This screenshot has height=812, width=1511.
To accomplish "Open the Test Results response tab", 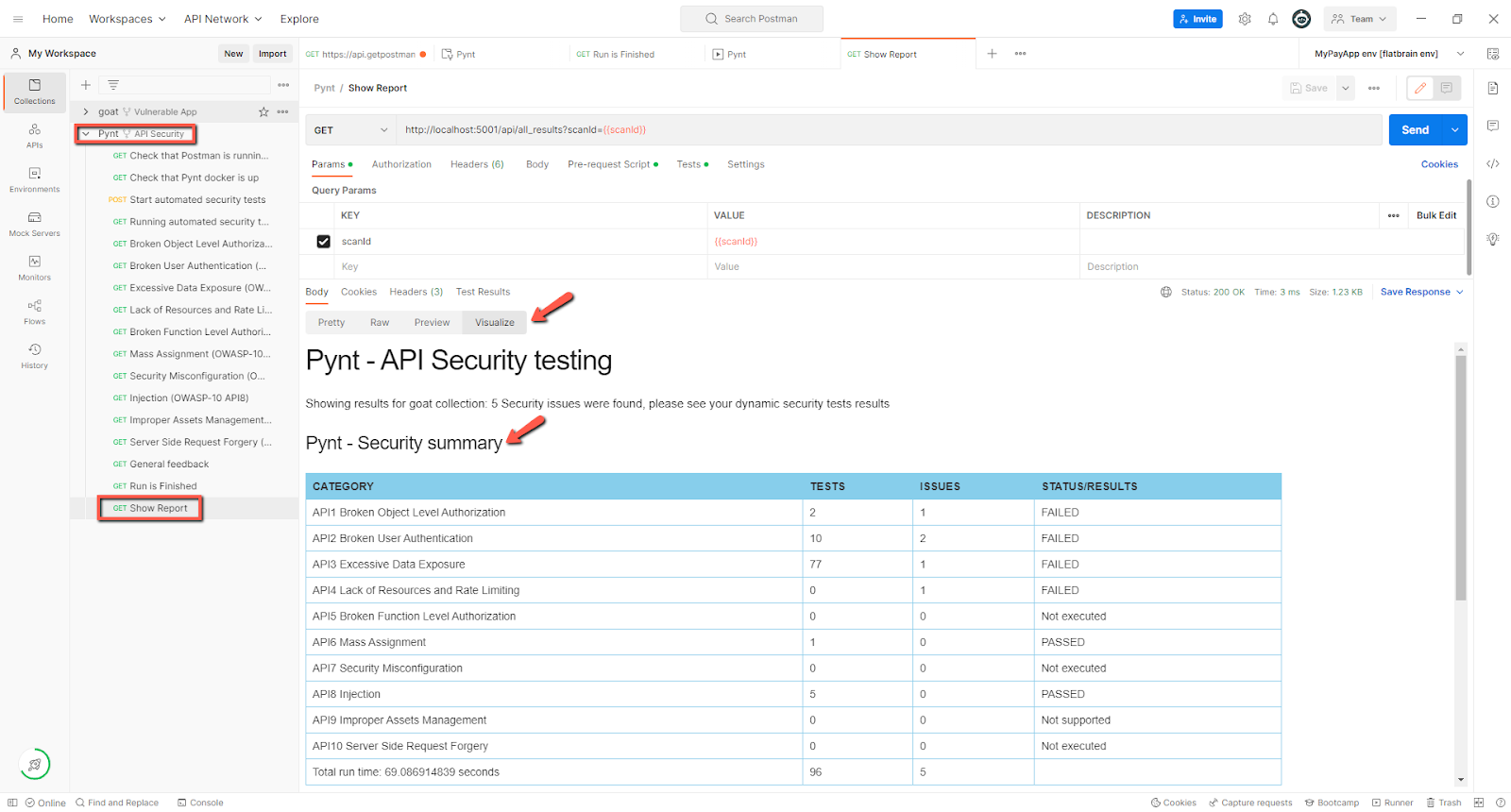I will (483, 292).
